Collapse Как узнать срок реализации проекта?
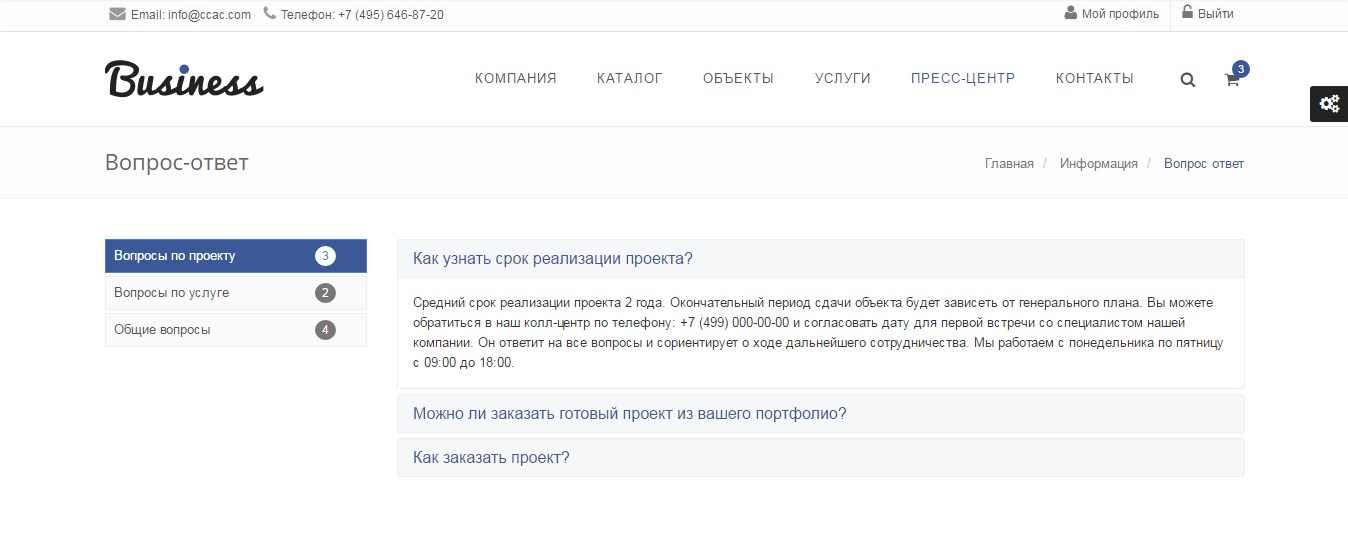Image resolution: width=1348 pixels, height=535 pixels. tap(821, 258)
